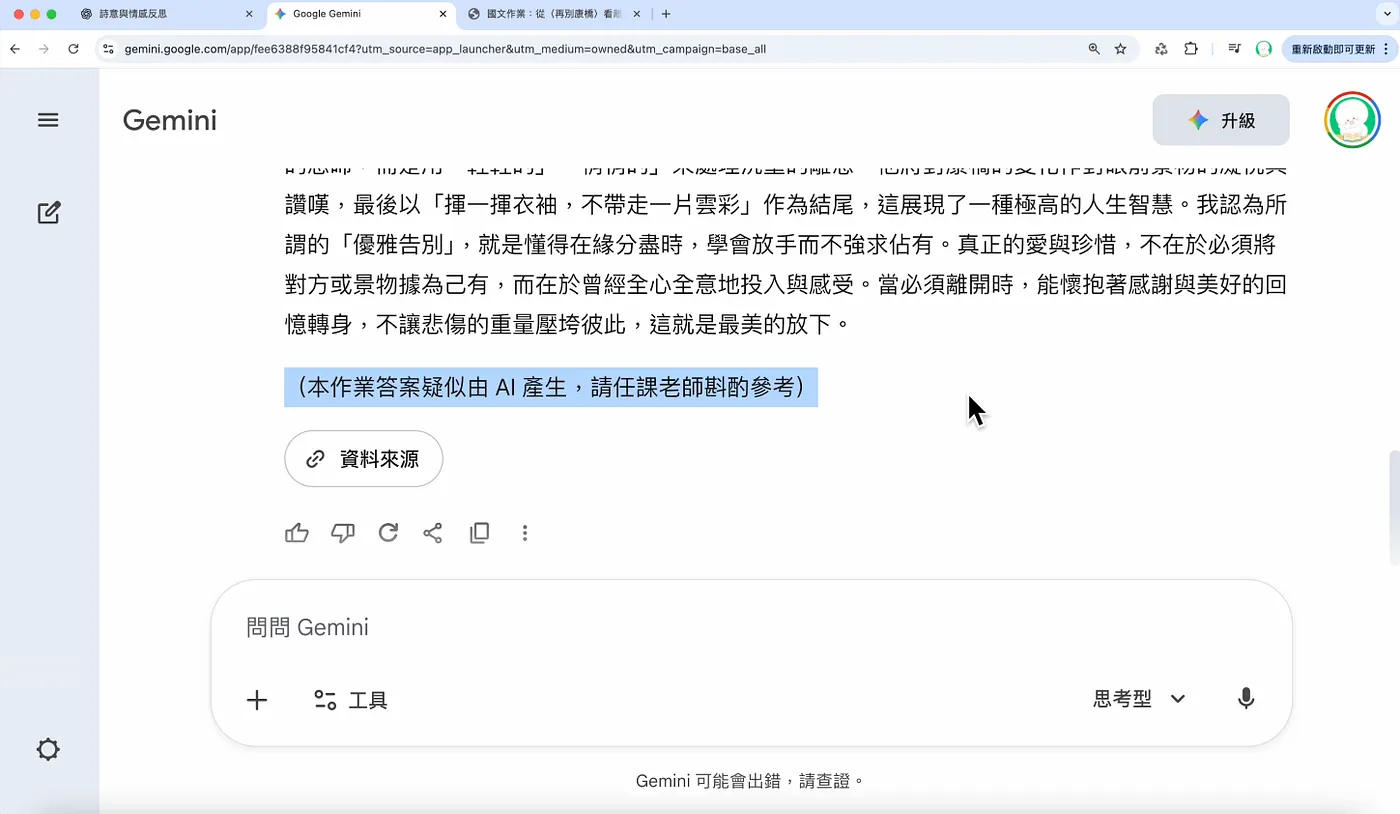
Task: Open the browser extensions puzzle icon
Action: [1191, 48]
